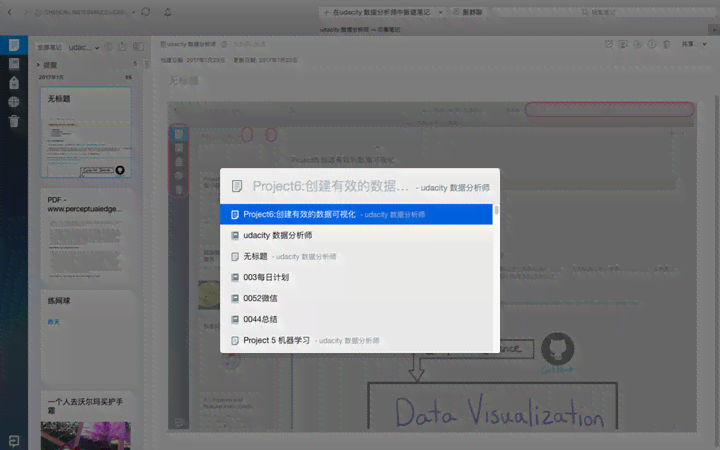Click the sidebar's bottom collapse icon
Screen dimensions: 720x450
point(14,441)
